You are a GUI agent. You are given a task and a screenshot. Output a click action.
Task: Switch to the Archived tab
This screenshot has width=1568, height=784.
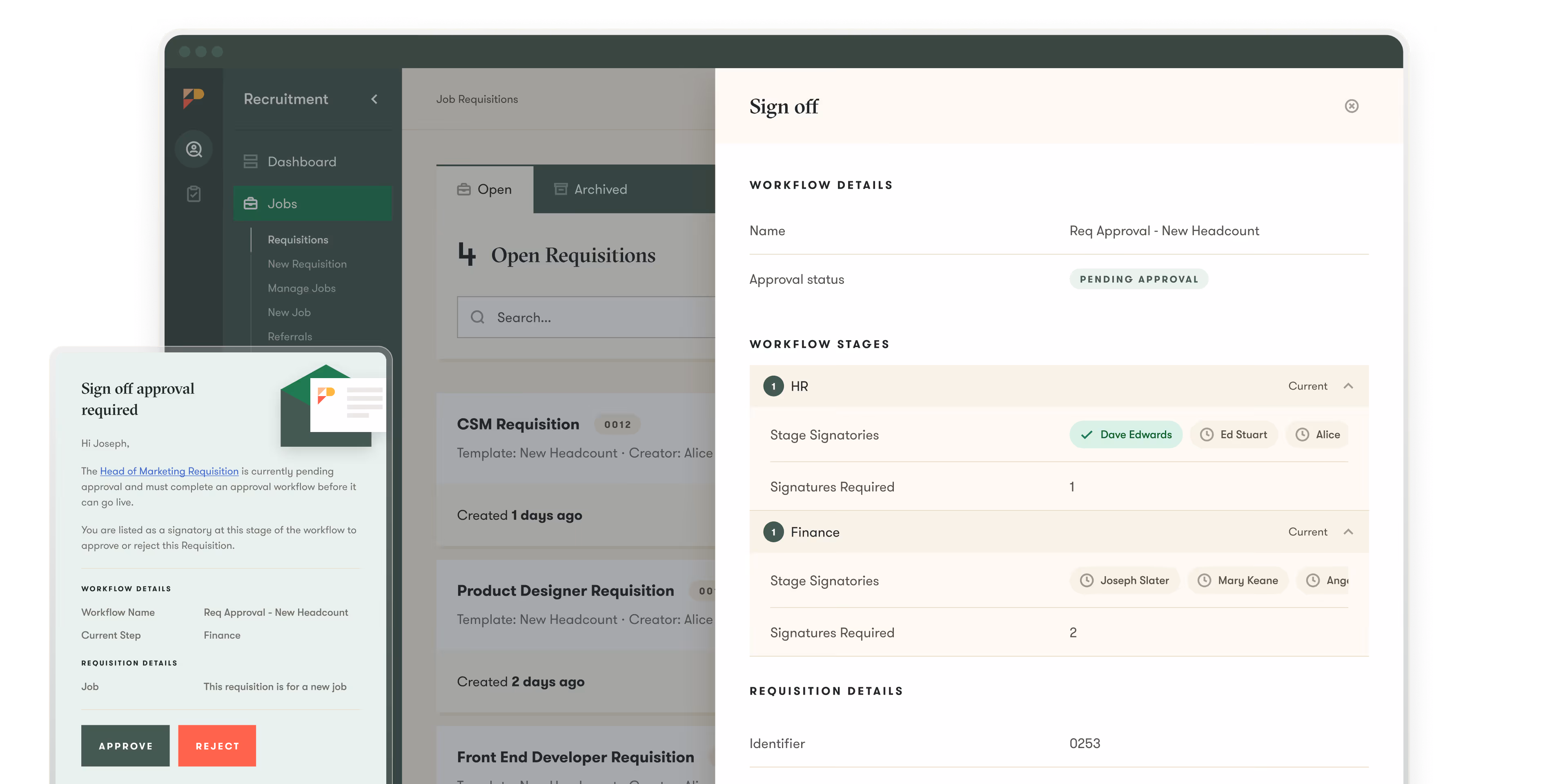(590, 189)
